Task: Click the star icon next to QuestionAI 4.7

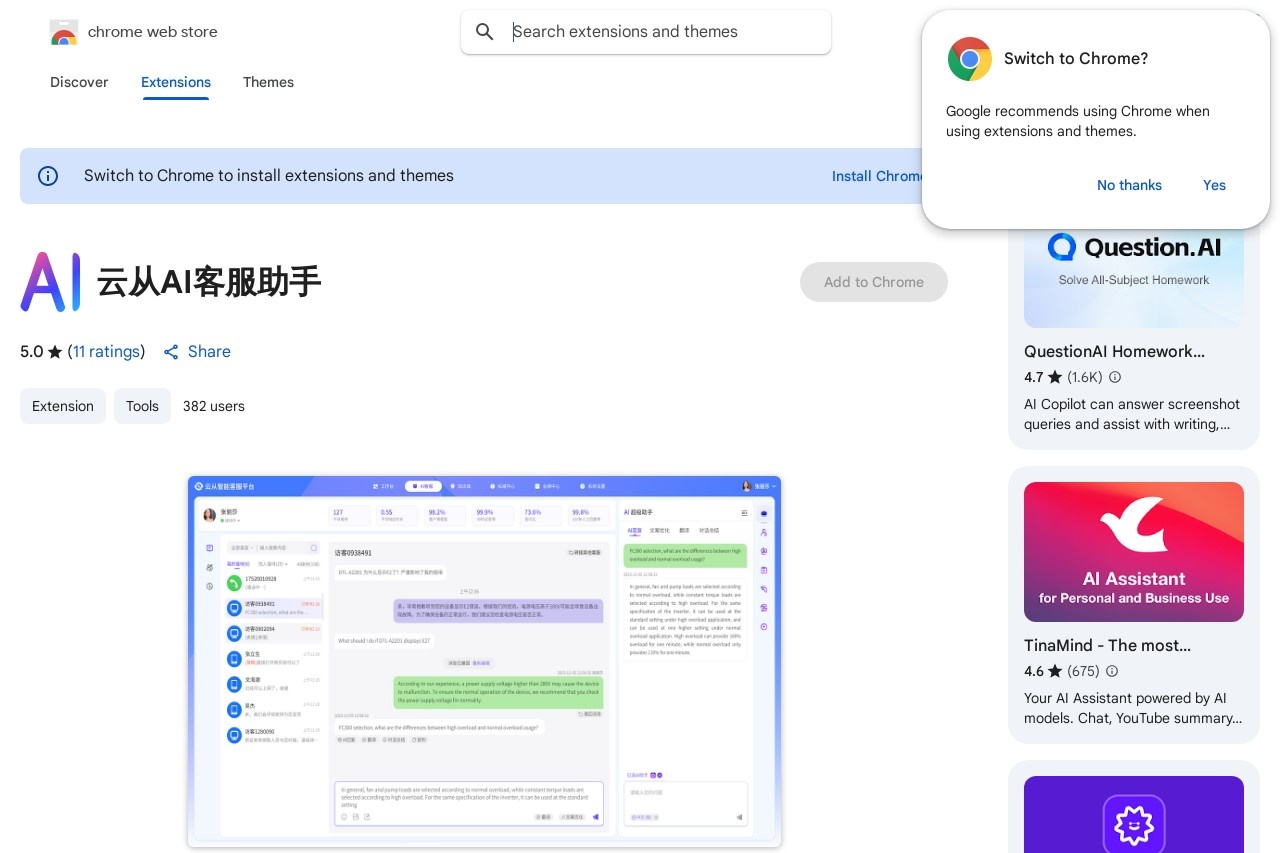Action: tap(1055, 377)
